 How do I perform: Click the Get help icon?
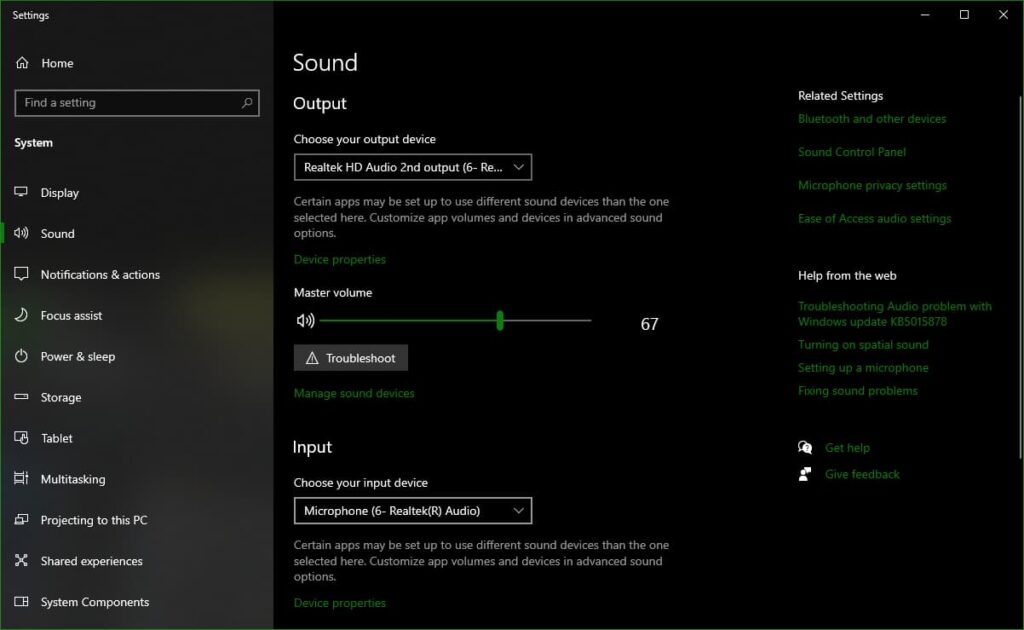click(805, 447)
